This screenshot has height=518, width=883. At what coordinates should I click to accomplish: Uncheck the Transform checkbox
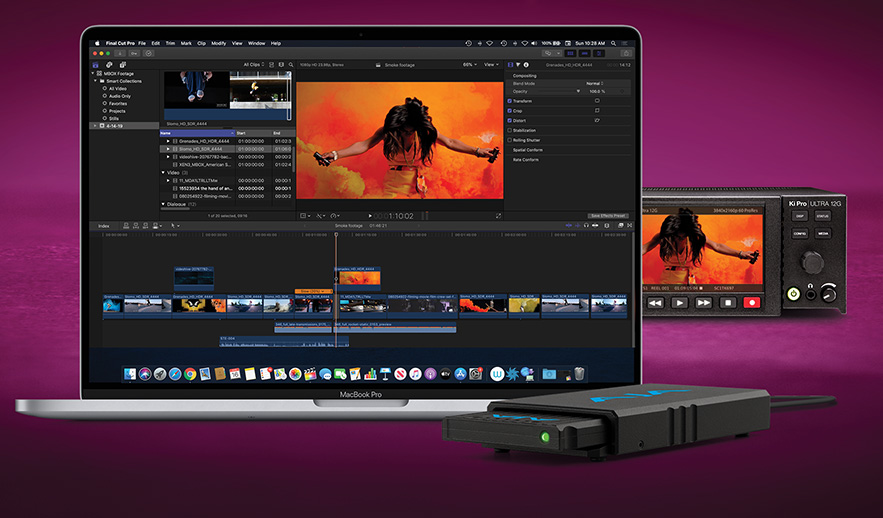point(510,101)
